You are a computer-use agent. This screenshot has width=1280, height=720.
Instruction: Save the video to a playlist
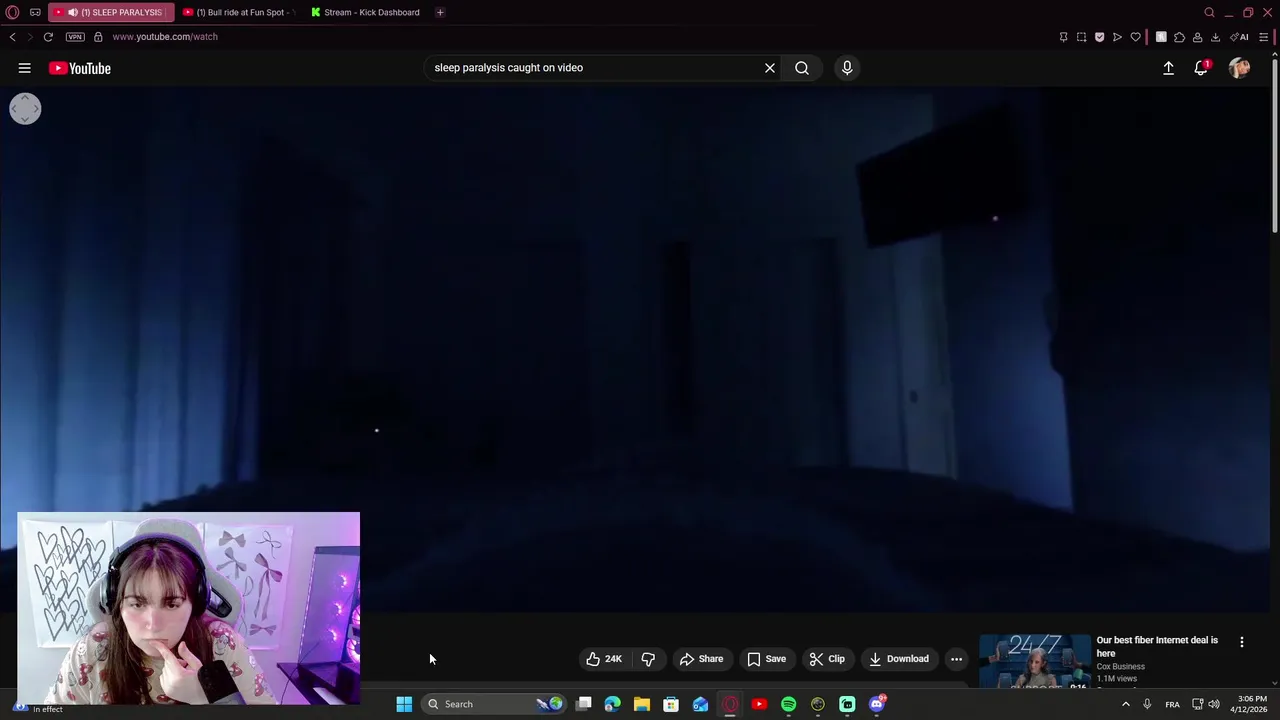766,659
